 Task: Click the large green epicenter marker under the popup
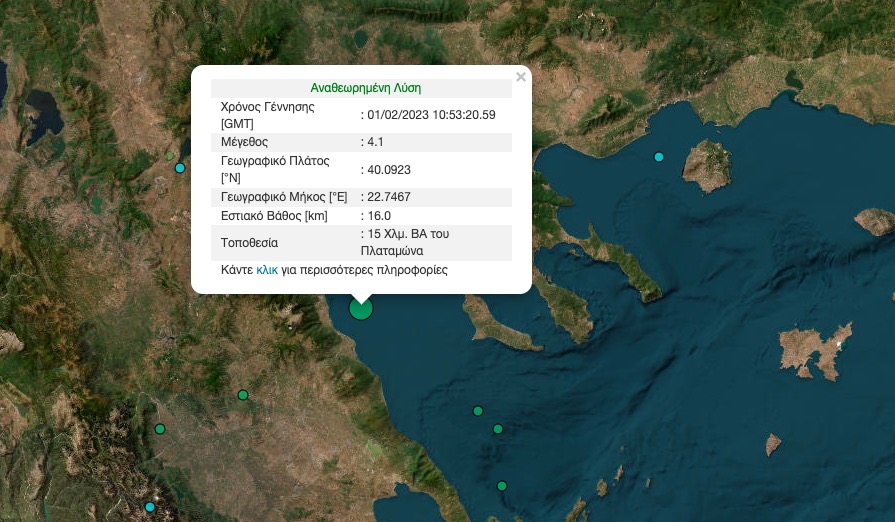pos(361,308)
